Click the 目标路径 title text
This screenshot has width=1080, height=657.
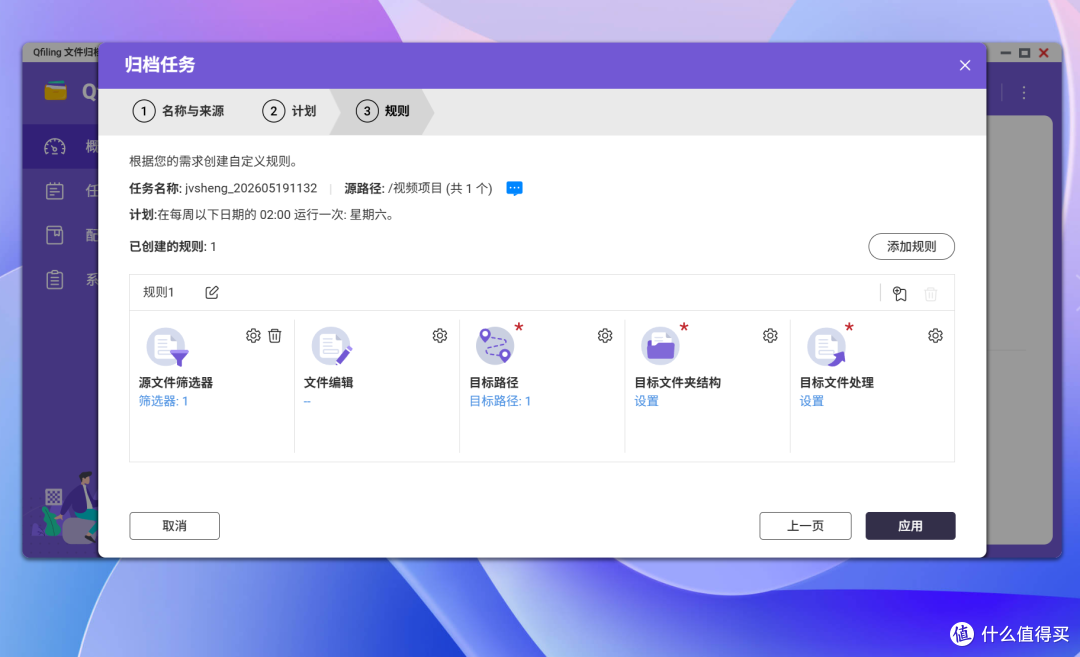click(x=494, y=382)
